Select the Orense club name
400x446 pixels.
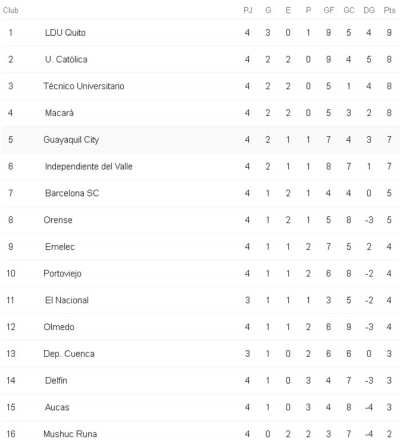click(x=58, y=220)
